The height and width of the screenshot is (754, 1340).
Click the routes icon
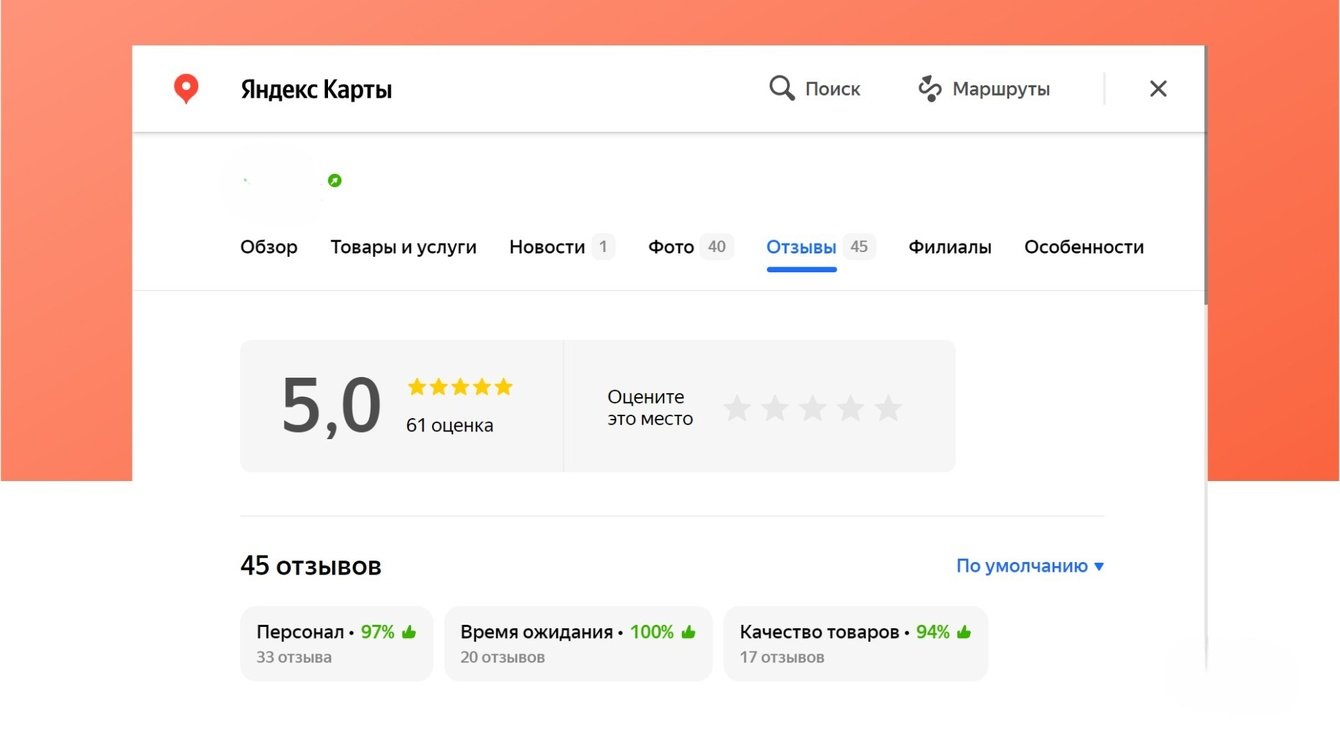tap(930, 89)
